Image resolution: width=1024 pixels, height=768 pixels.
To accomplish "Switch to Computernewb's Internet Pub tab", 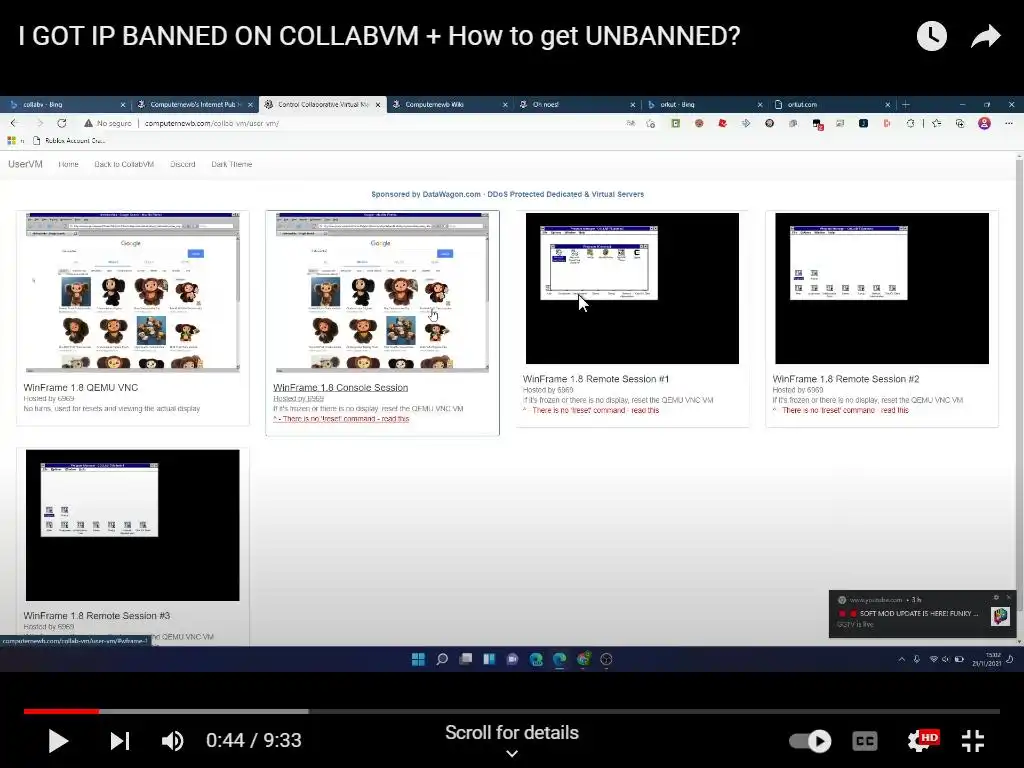I will point(195,104).
